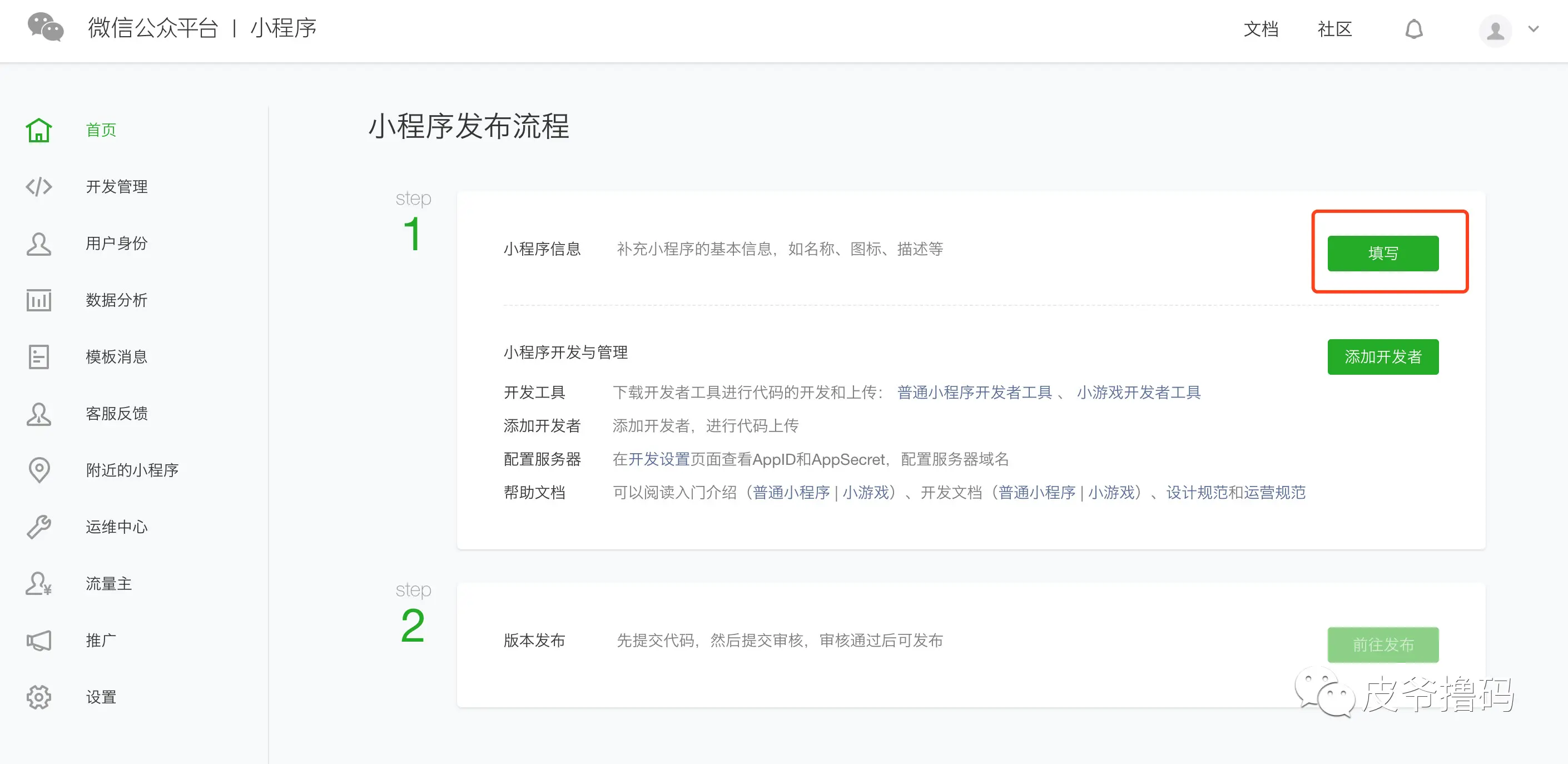Click the 小程序 header label
The width and height of the screenshot is (1568, 764).
pos(284,28)
